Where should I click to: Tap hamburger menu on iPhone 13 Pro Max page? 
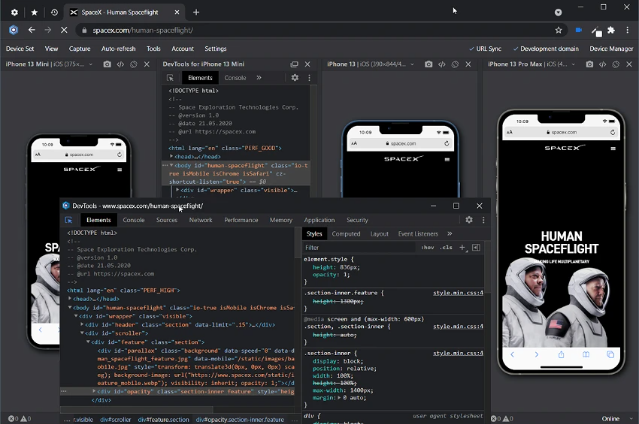point(613,148)
